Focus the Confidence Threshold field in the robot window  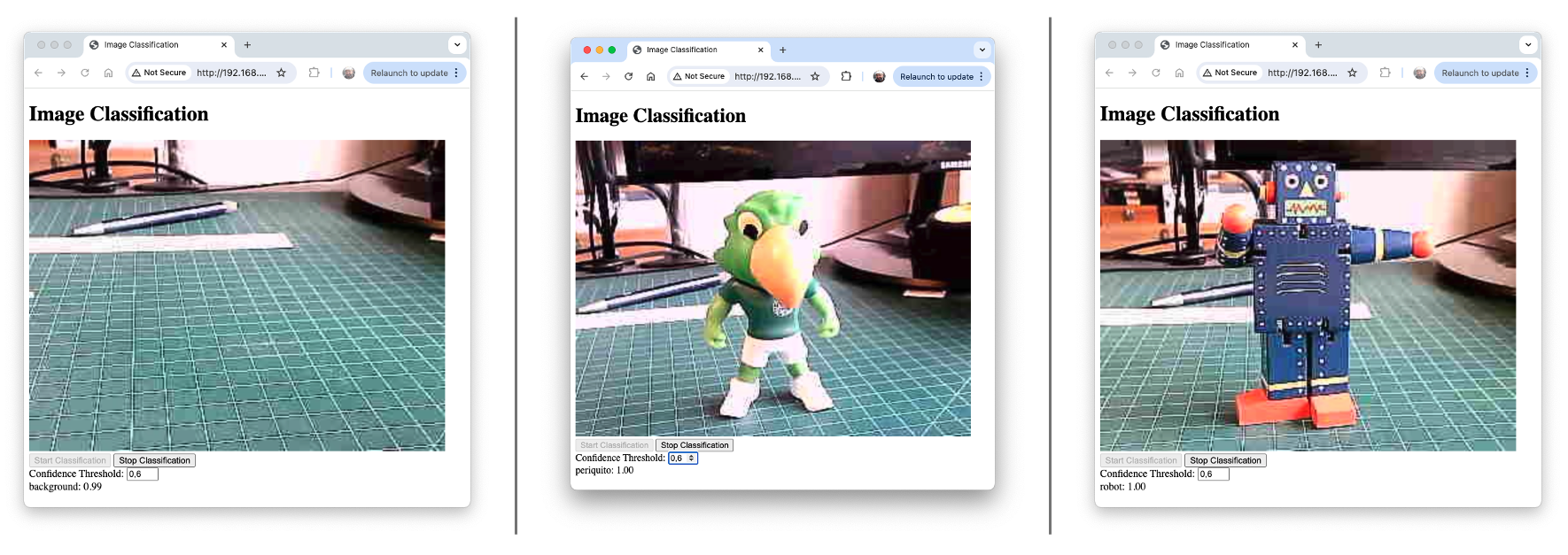click(1213, 474)
